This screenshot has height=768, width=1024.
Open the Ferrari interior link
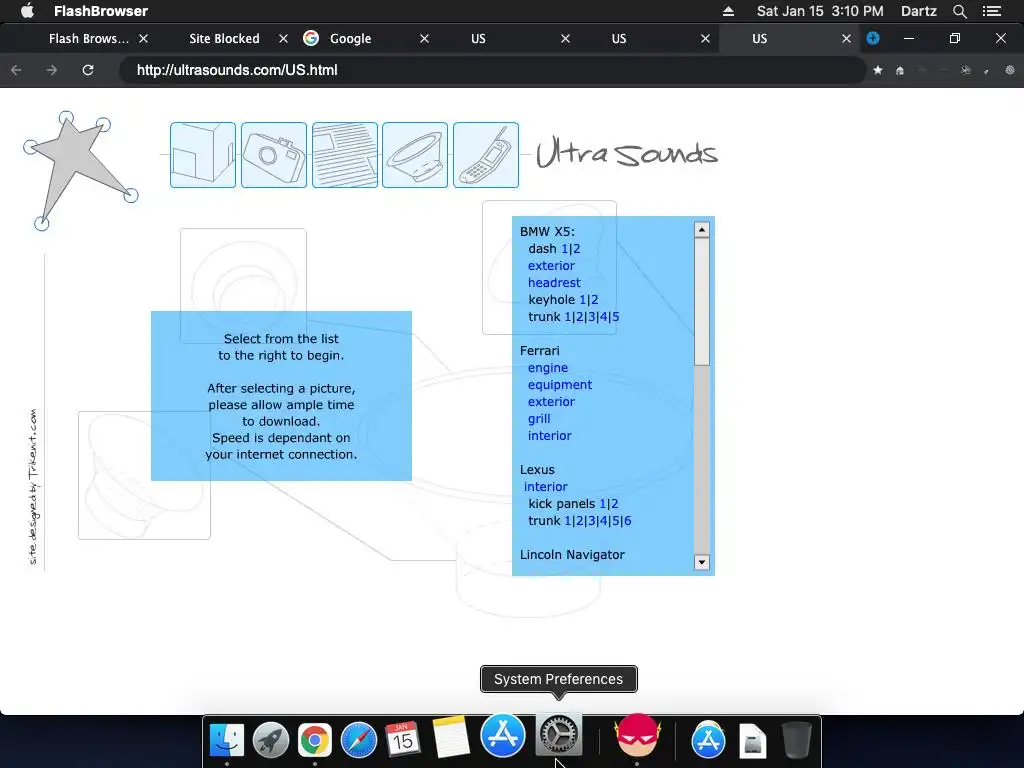point(549,436)
